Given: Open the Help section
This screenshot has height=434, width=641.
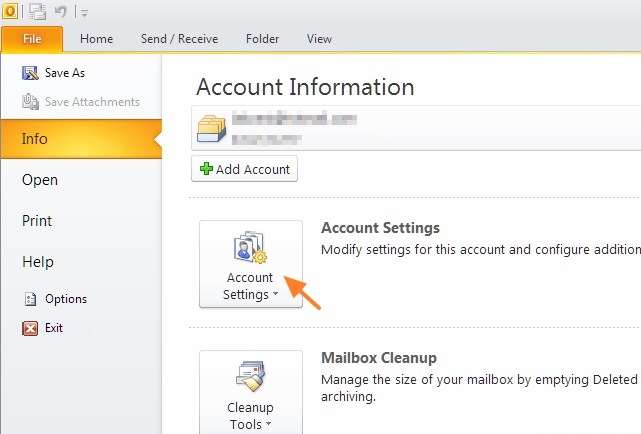Looking at the screenshot, I should tap(38, 262).
